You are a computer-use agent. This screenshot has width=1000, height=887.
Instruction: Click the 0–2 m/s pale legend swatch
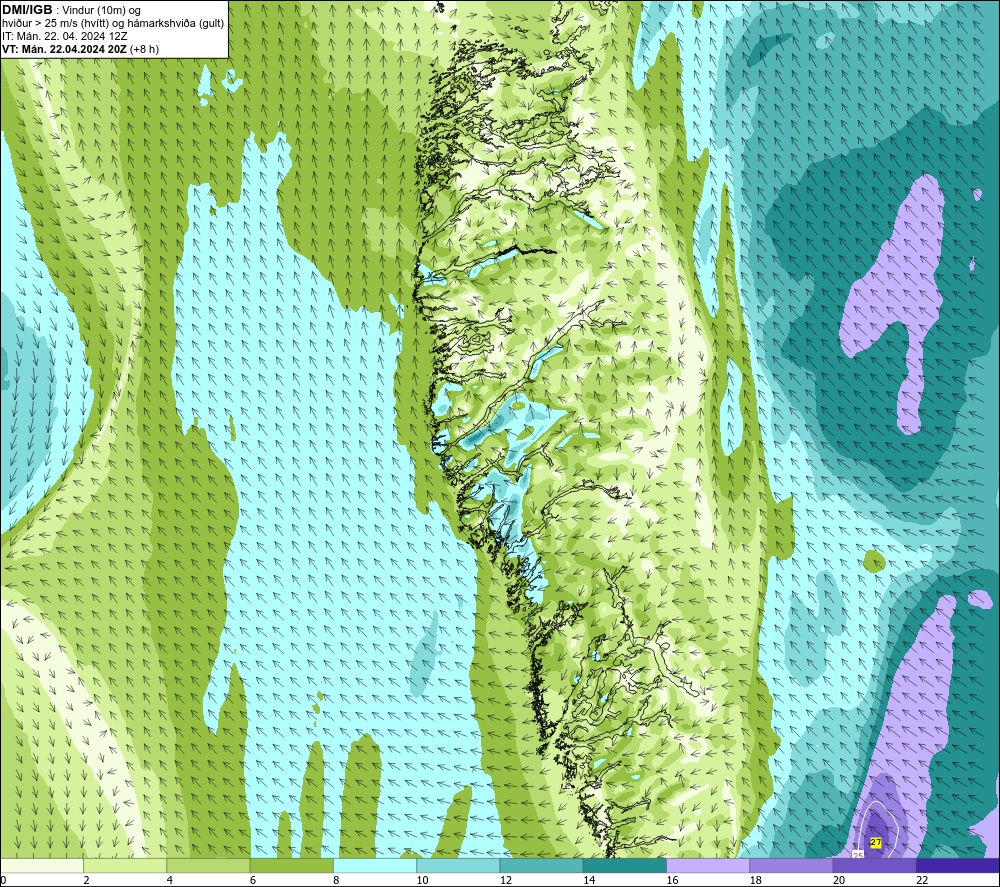tap(41, 865)
